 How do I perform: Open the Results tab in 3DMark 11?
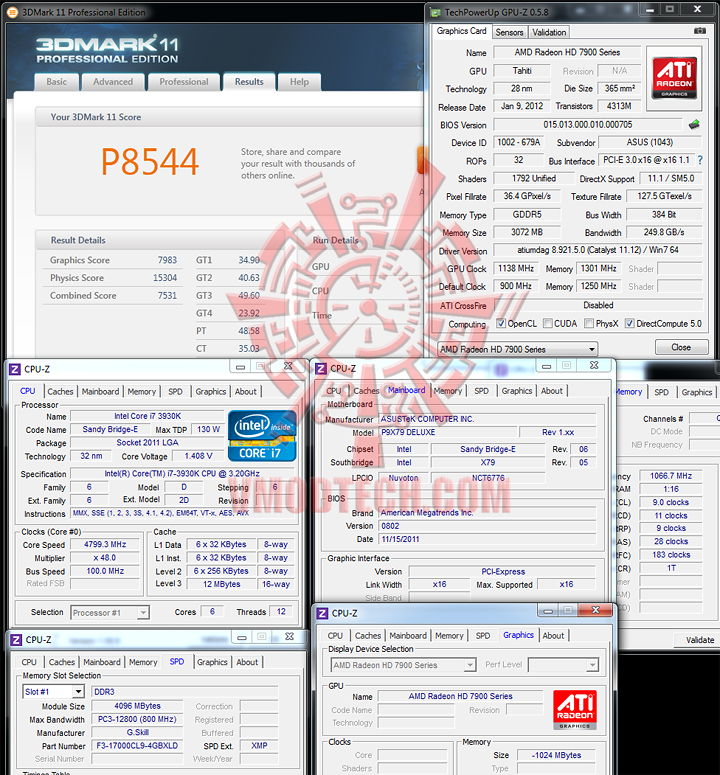tap(249, 82)
